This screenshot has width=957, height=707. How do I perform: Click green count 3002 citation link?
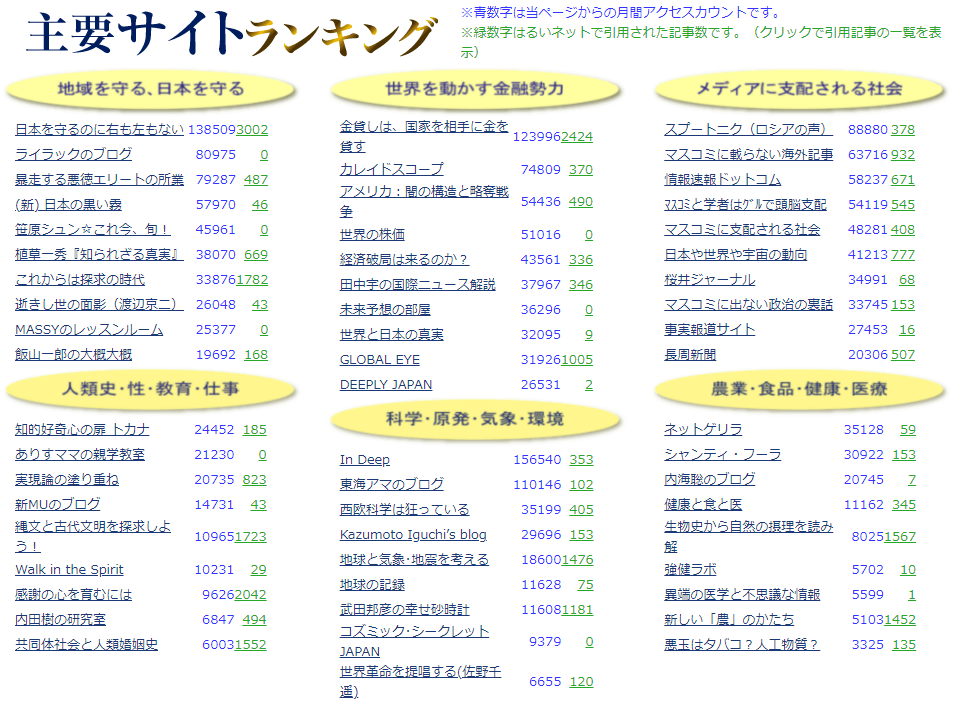coord(252,129)
